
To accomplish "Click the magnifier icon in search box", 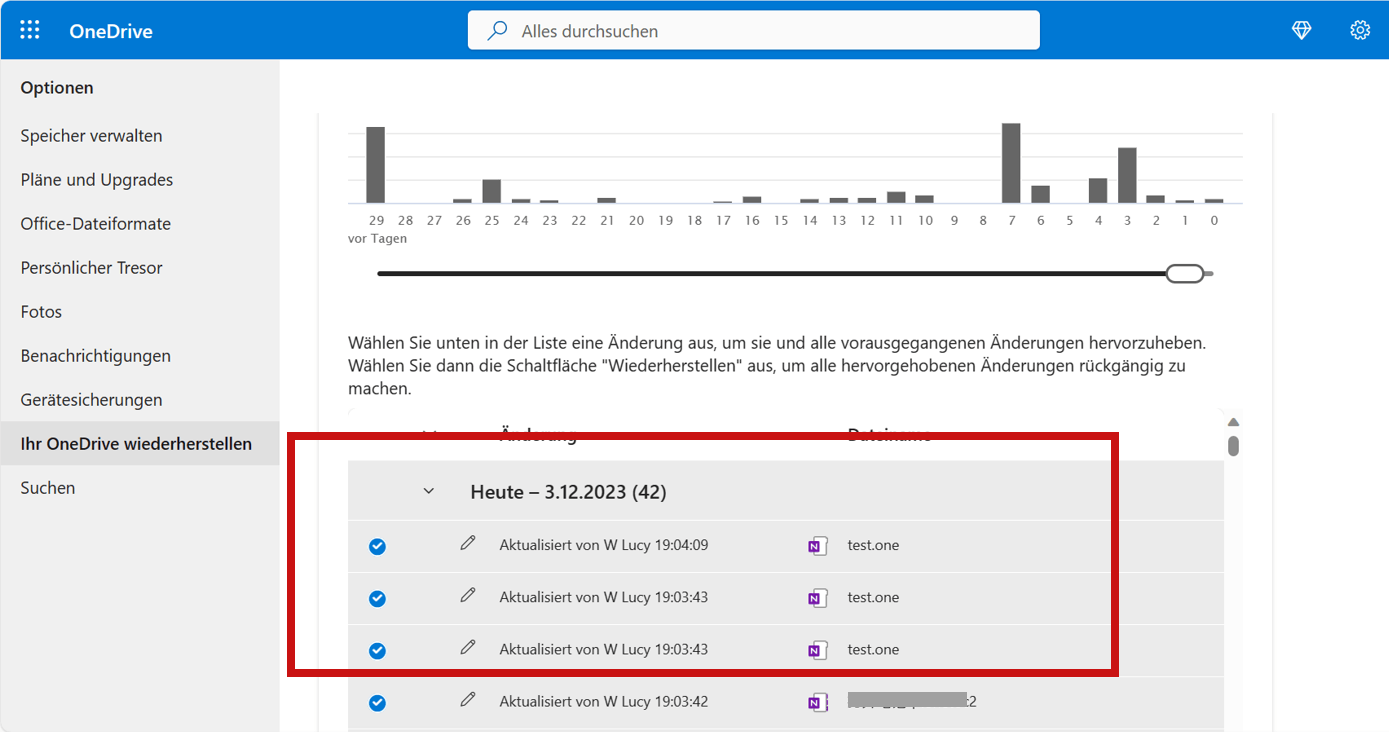I will pyautogui.click(x=497, y=31).
